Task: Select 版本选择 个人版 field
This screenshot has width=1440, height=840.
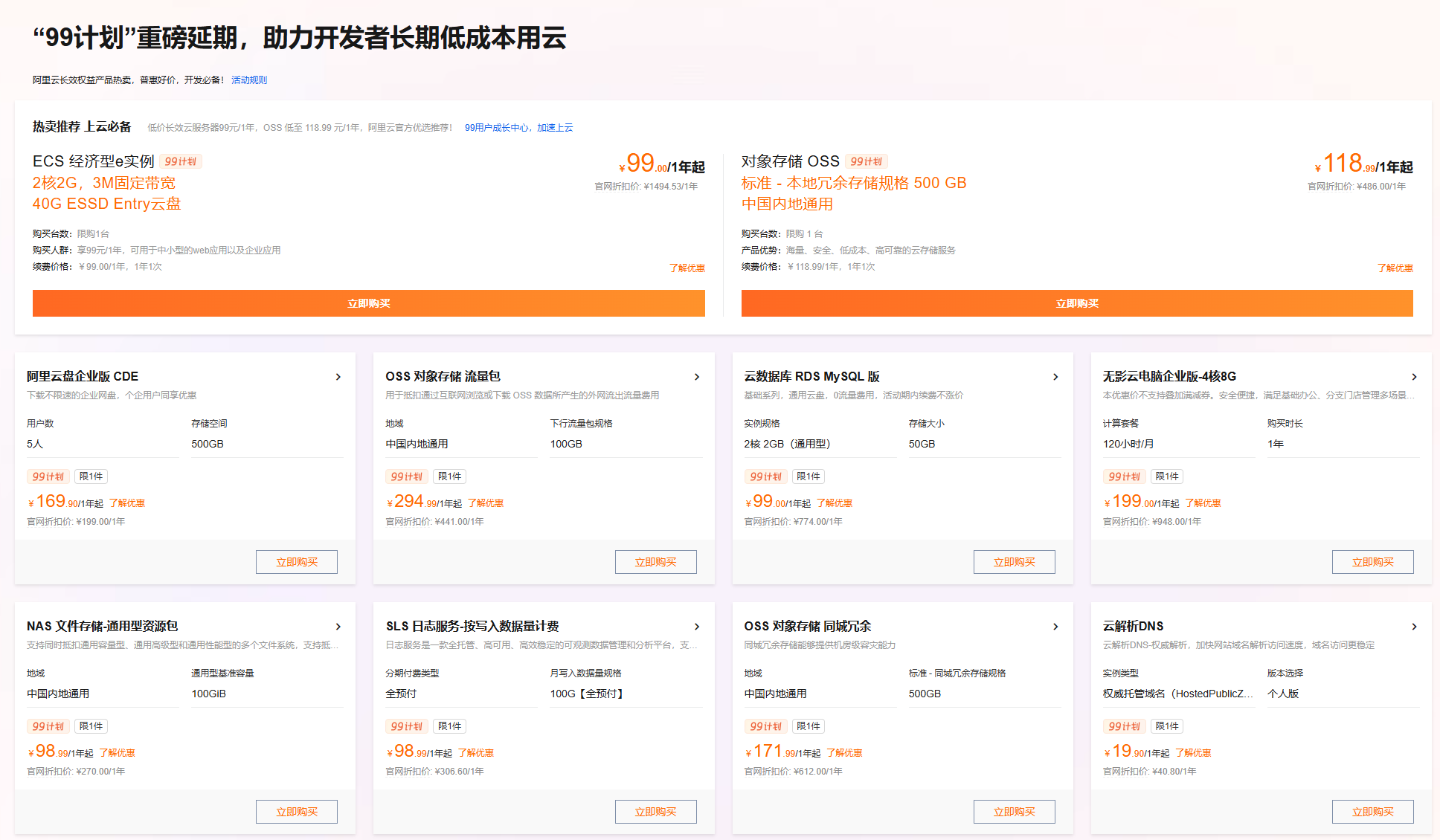Action: pyautogui.click(x=1343, y=694)
